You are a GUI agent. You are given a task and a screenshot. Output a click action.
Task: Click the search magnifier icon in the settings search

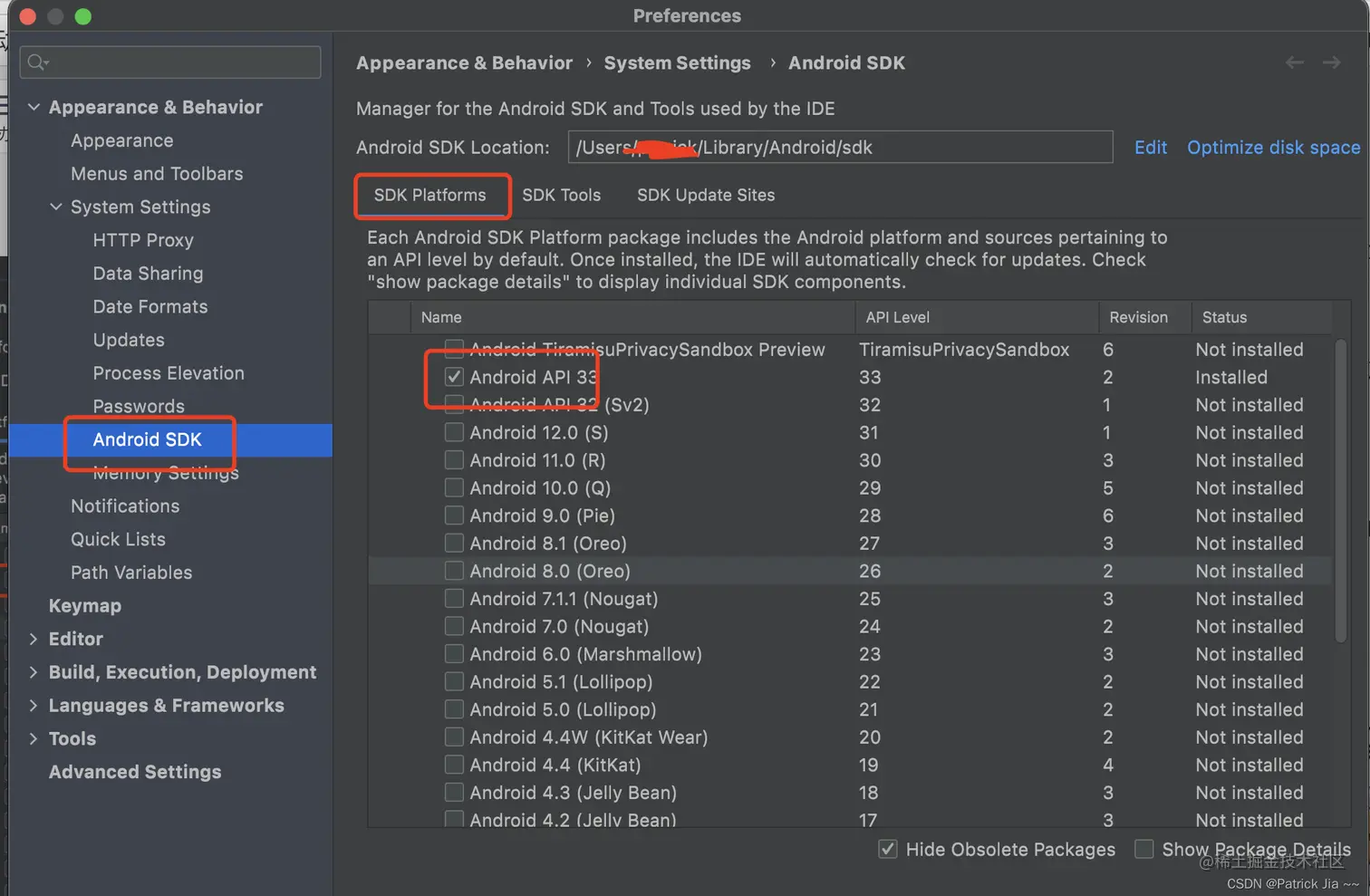coord(37,62)
